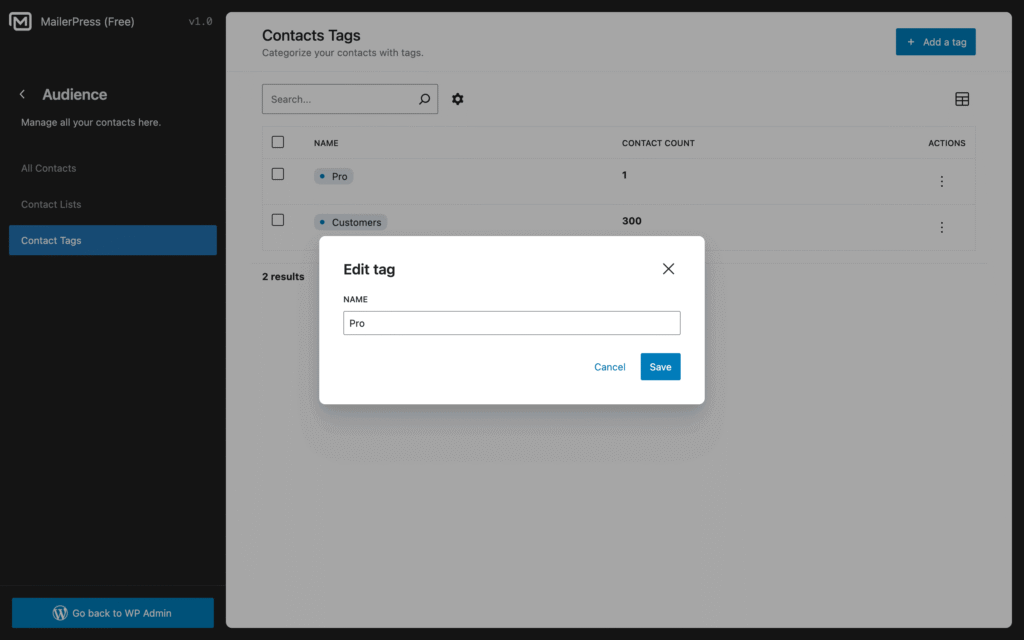Click the plus icon inside Add a tag
The height and width of the screenshot is (640, 1024).
[911, 41]
